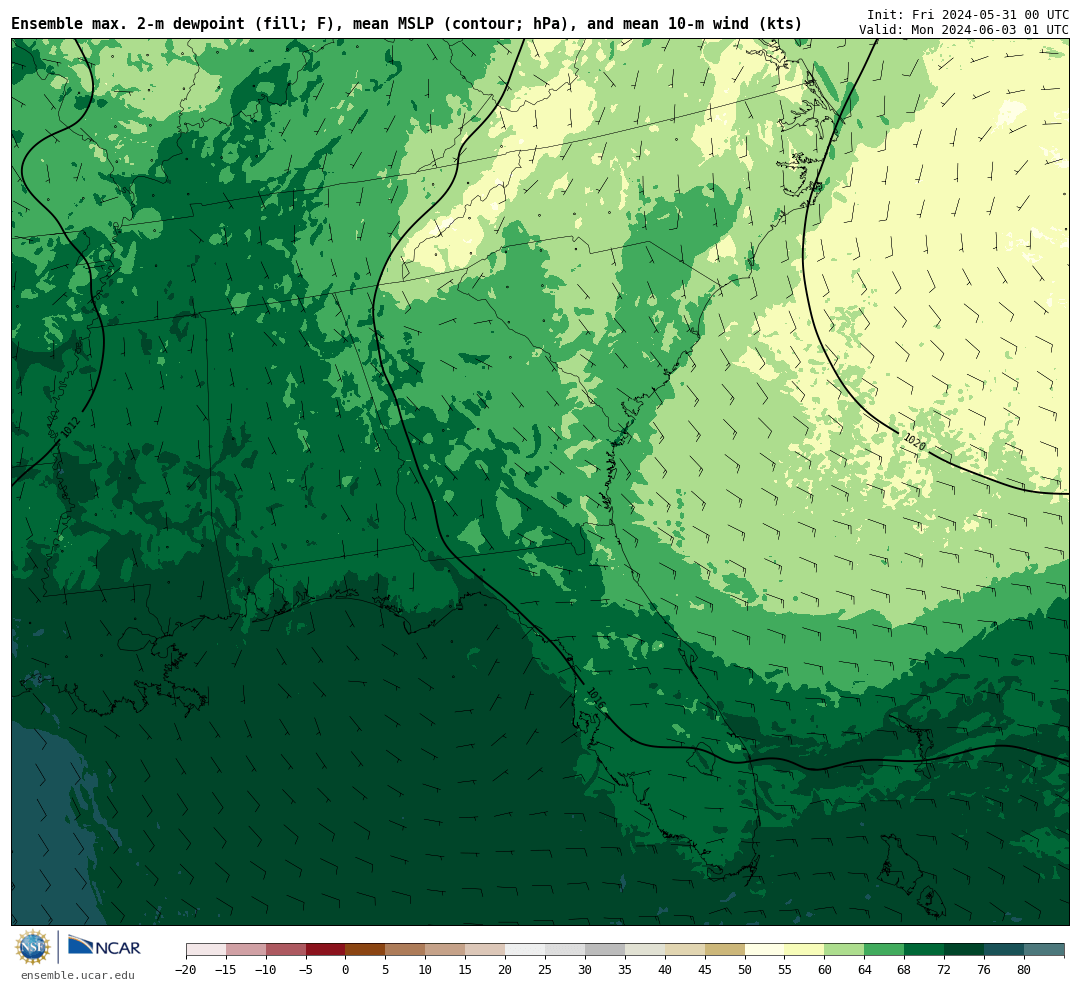
Task: Click the pale yellow swatch between 55 and 60
Action: 805,950
